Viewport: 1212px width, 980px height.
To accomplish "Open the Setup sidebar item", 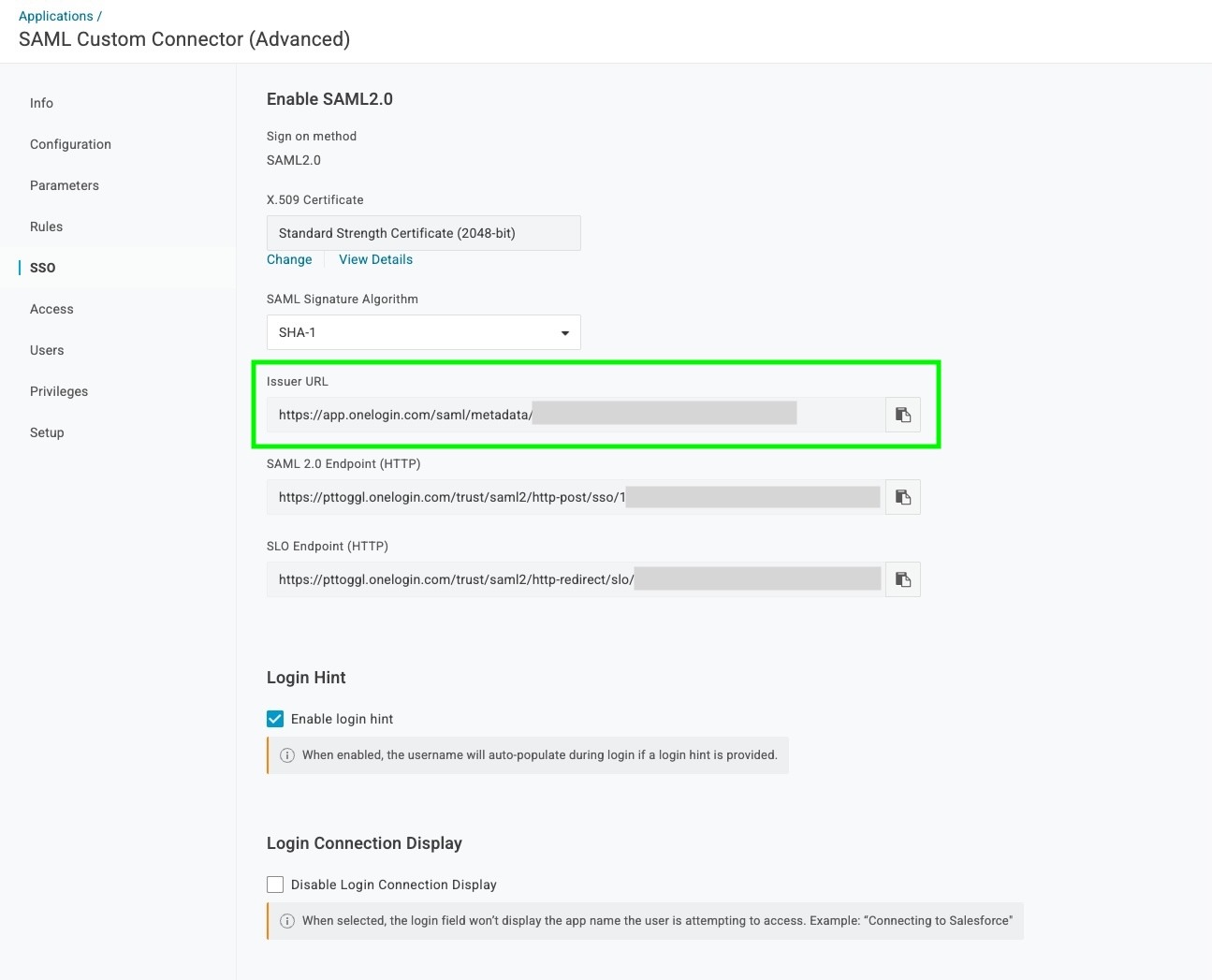I will click(x=47, y=432).
